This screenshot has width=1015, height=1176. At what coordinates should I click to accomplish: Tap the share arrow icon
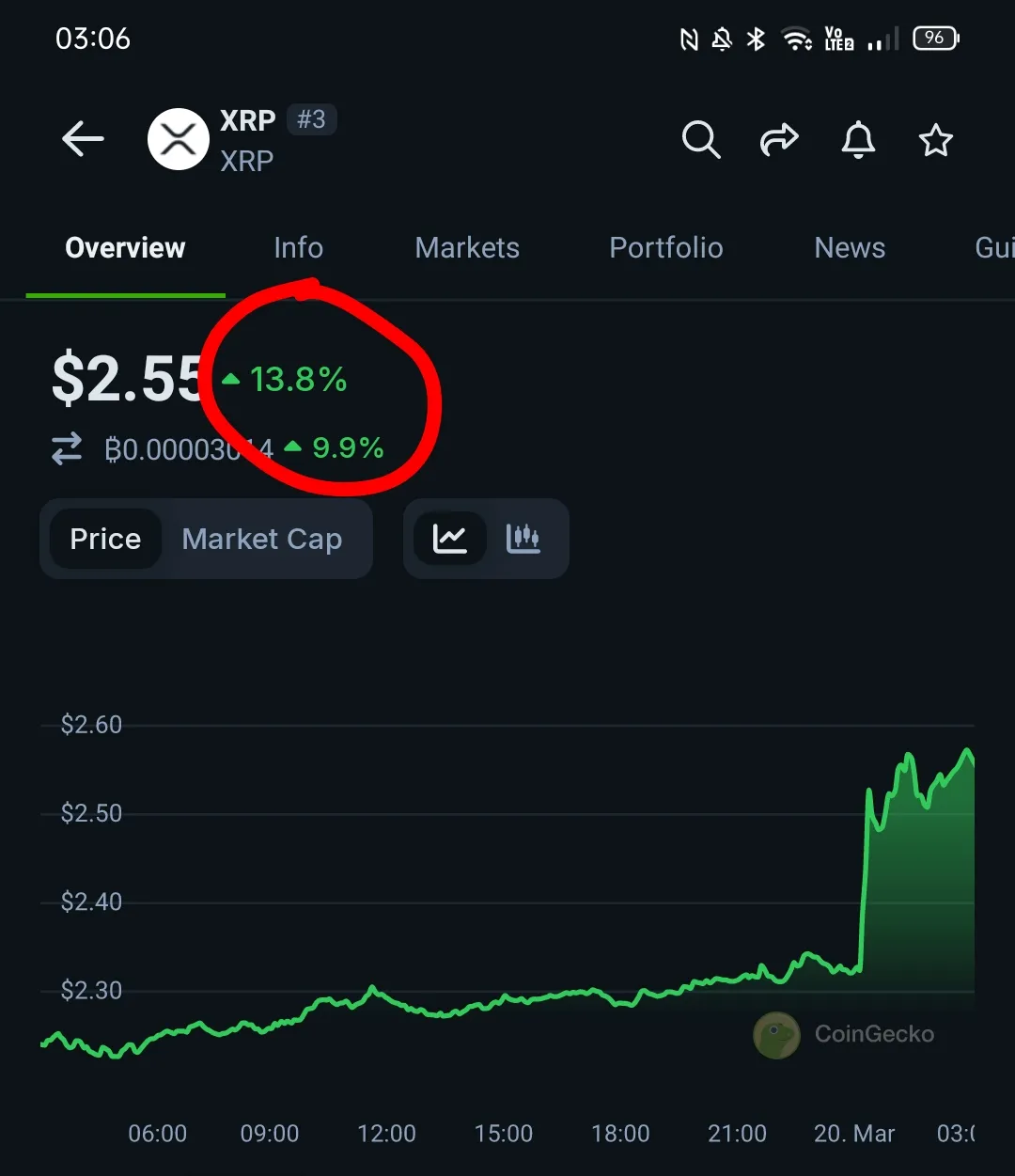tap(779, 140)
